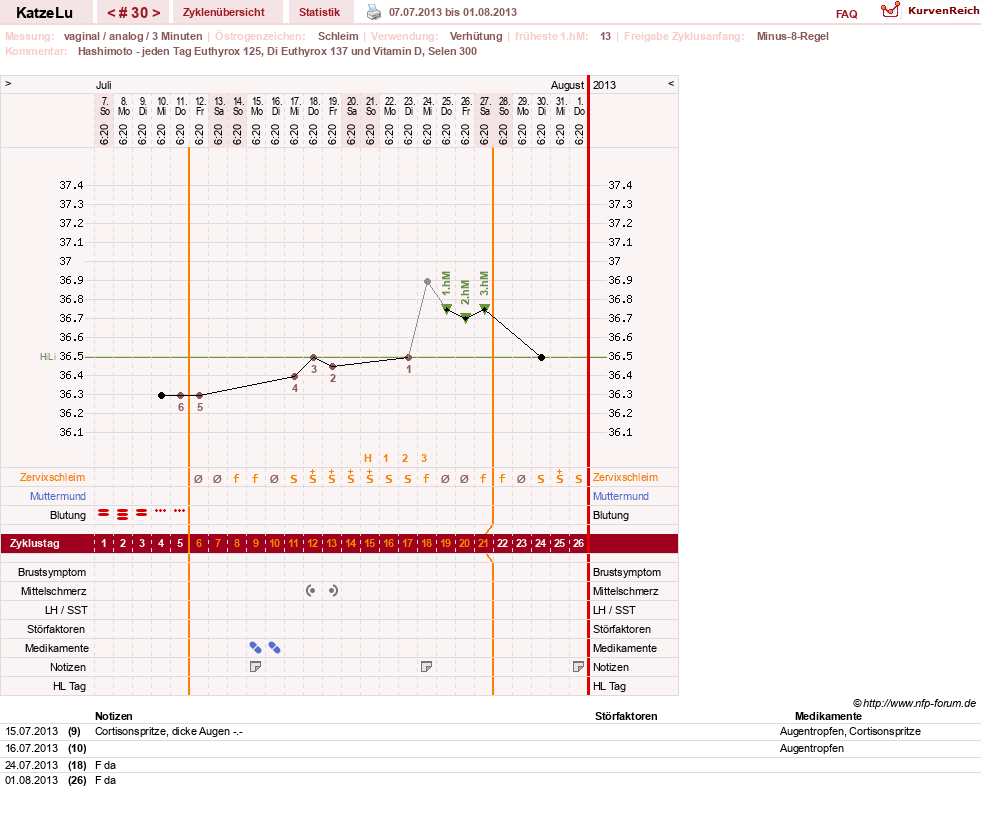Click spotting dots on cycle day 4

[x=161, y=511]
